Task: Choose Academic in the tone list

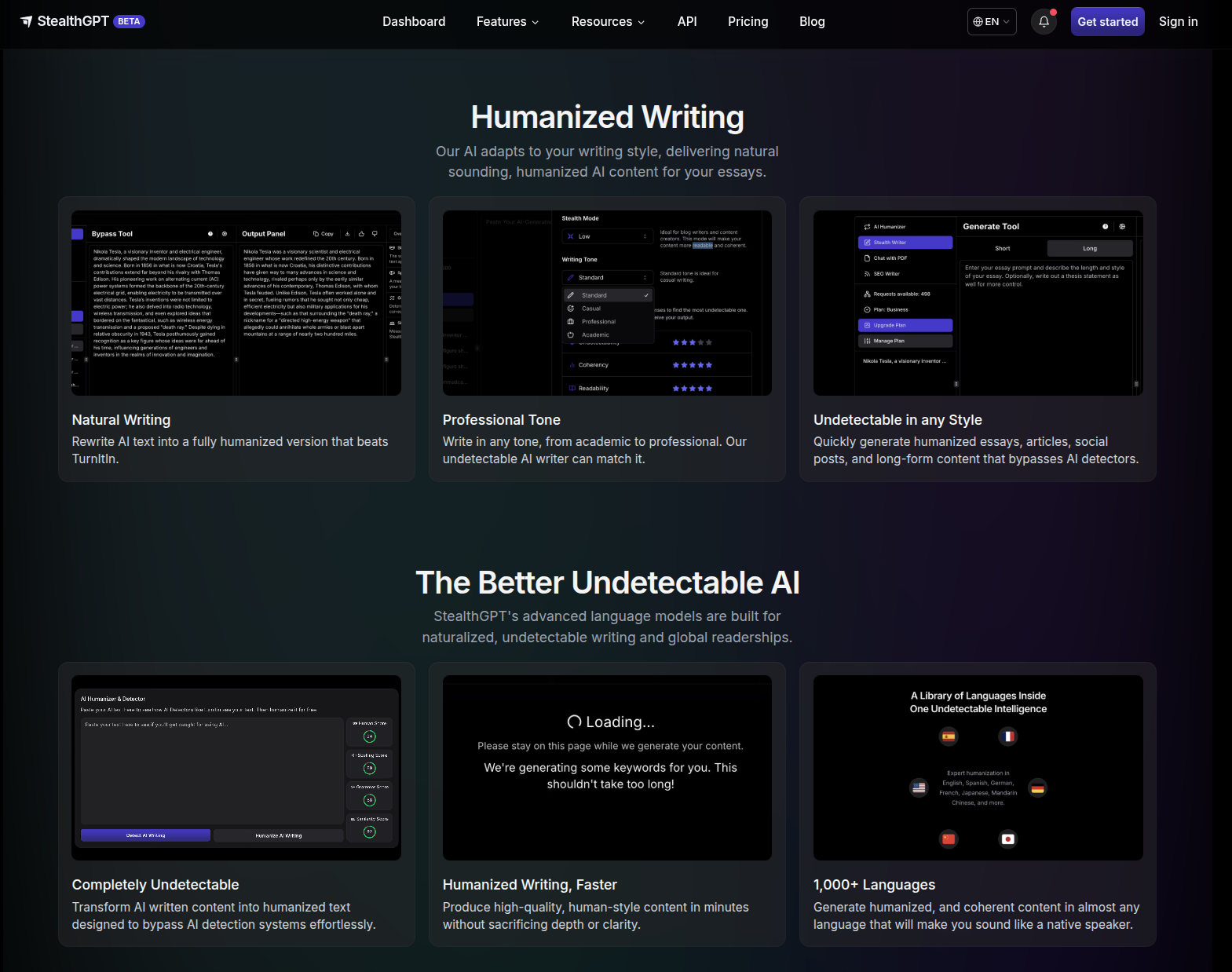Action: tap(608, 335)
